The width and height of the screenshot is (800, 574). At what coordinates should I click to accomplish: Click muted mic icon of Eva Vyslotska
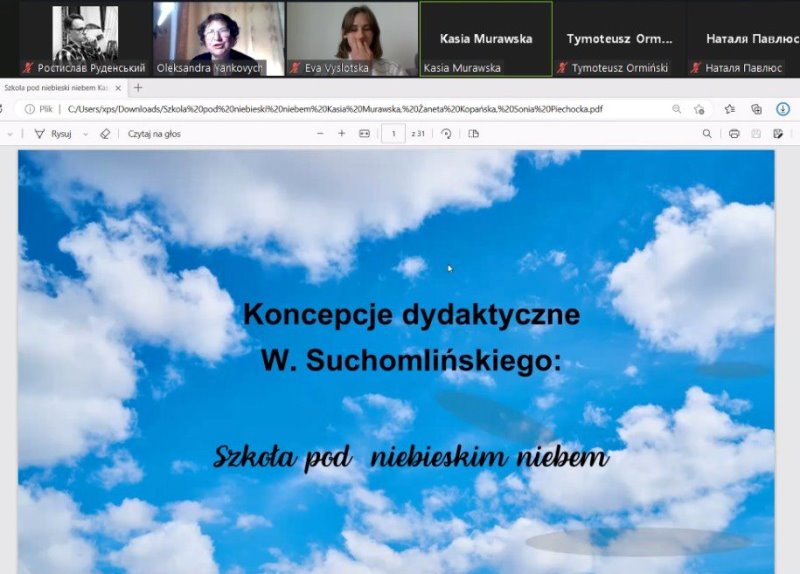click(295, 68)
